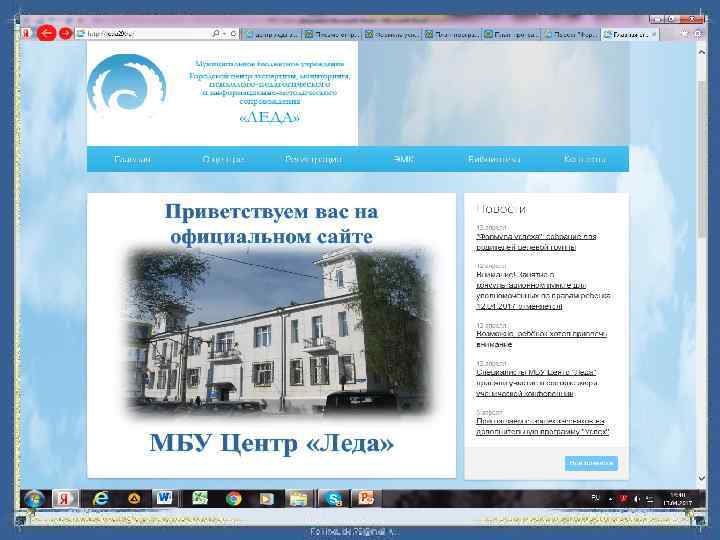The image size is (720, 540).
Task: Click the Yandex icon left of Back button
Action: coord(27,34)
